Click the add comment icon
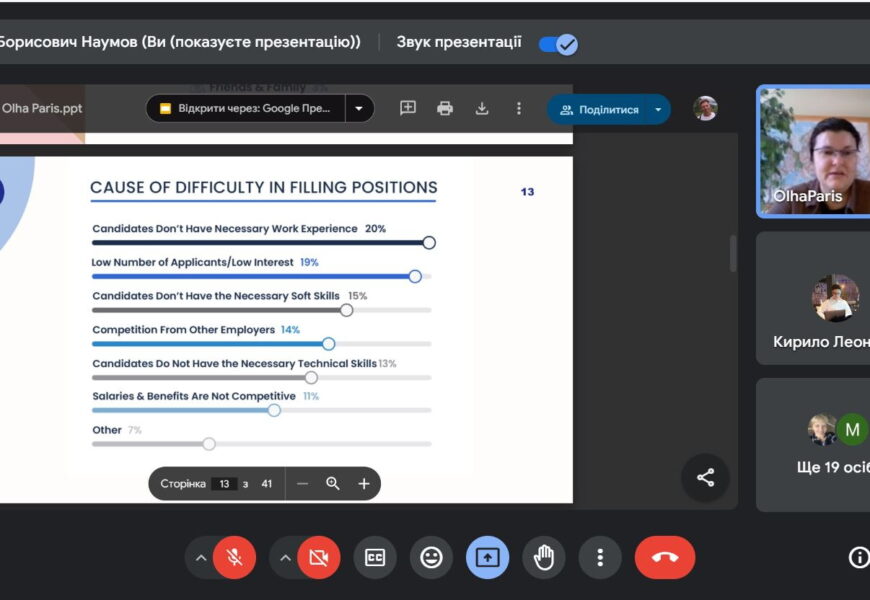This screenshot has height=600, width=870. 408,108
